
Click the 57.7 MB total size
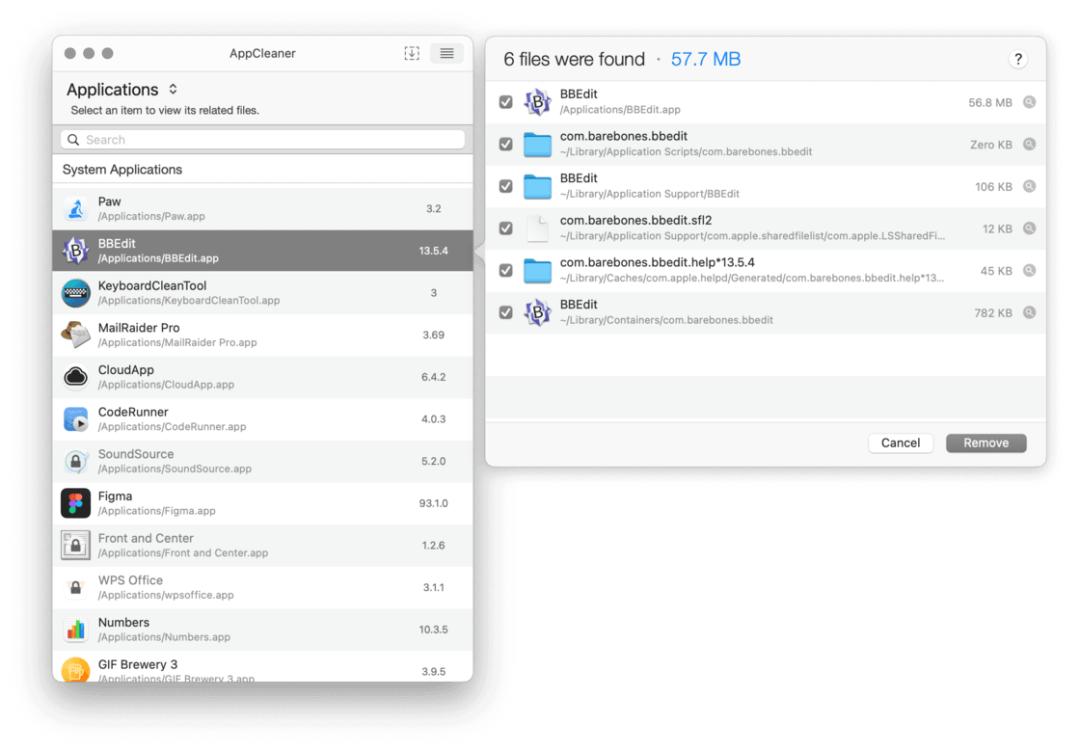click(x=705, y=59)
